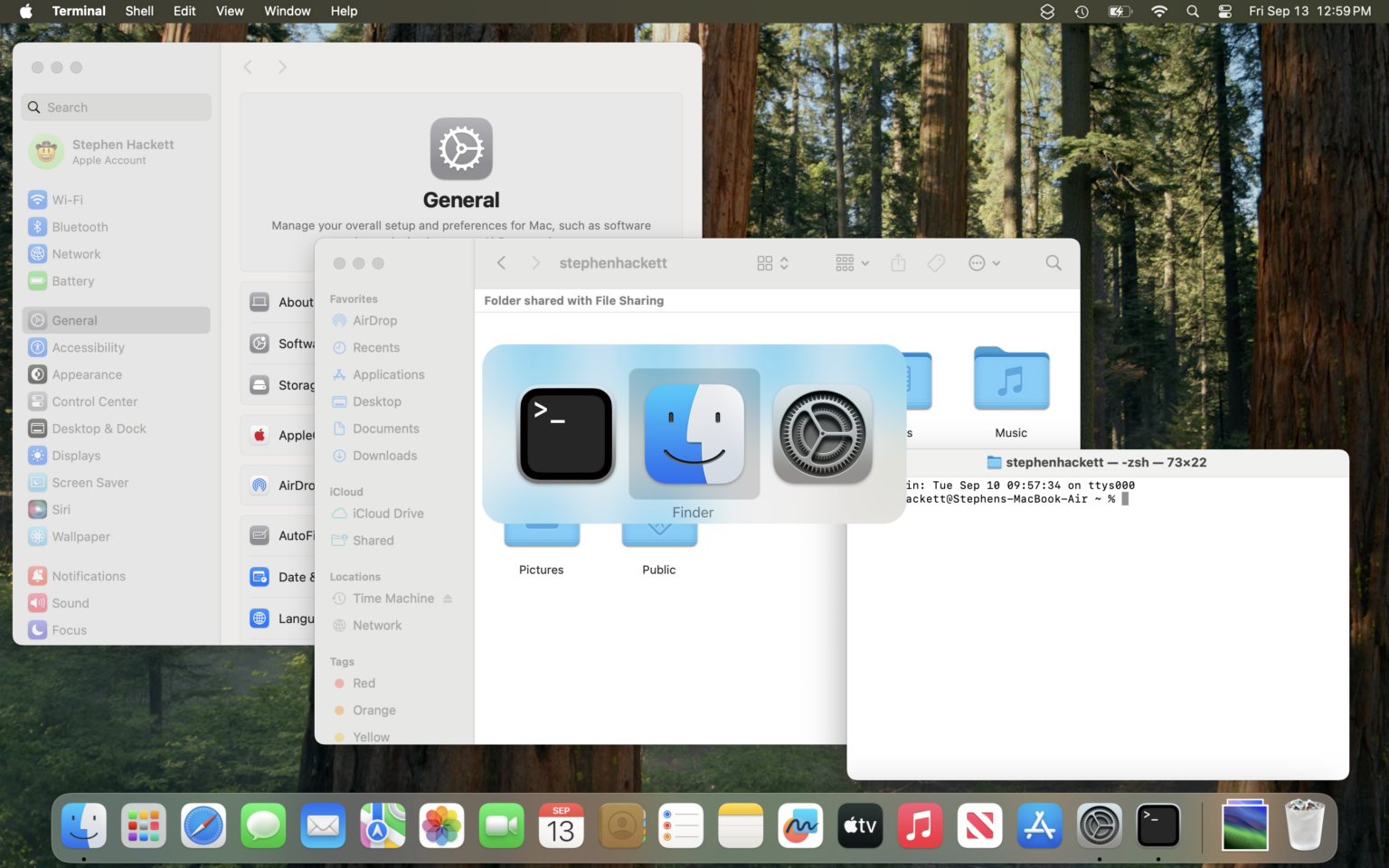
Task: Click the back arrow in the Finder window
Action: 501,262
